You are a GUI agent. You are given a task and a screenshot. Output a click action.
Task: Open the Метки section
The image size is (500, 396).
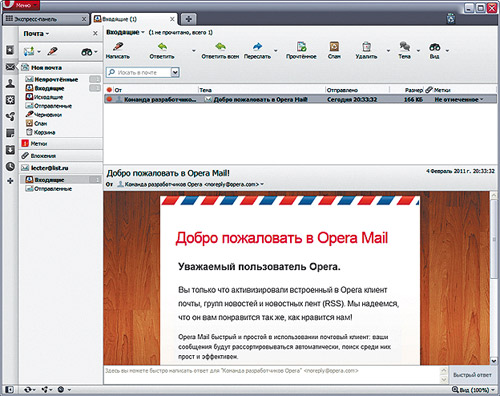pos(61,144)
